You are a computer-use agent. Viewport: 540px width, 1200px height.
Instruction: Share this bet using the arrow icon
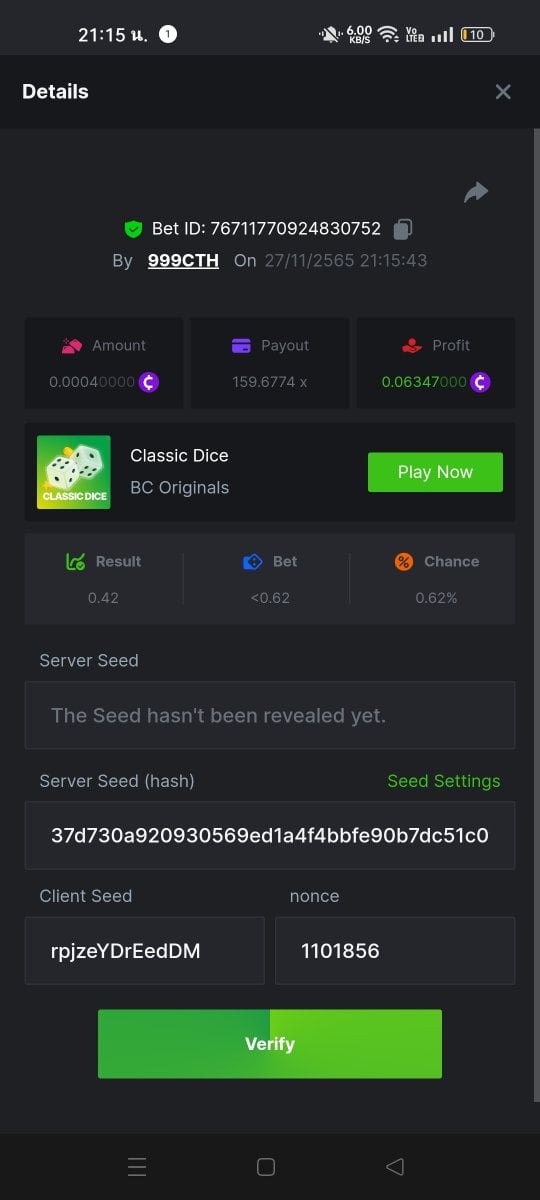pos(476,192)
